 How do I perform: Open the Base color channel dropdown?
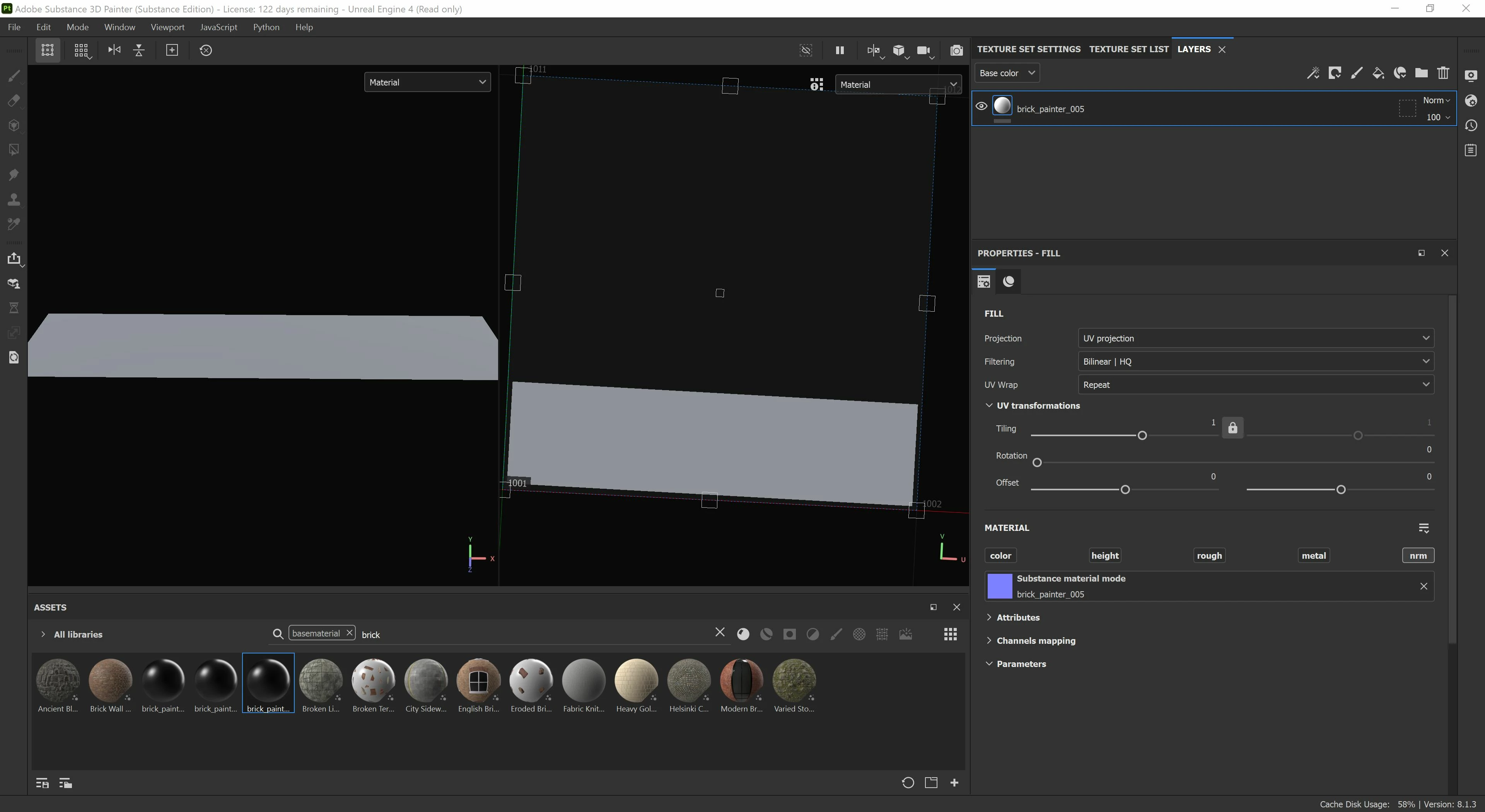pyautogui.click(x=1007, y=73)
